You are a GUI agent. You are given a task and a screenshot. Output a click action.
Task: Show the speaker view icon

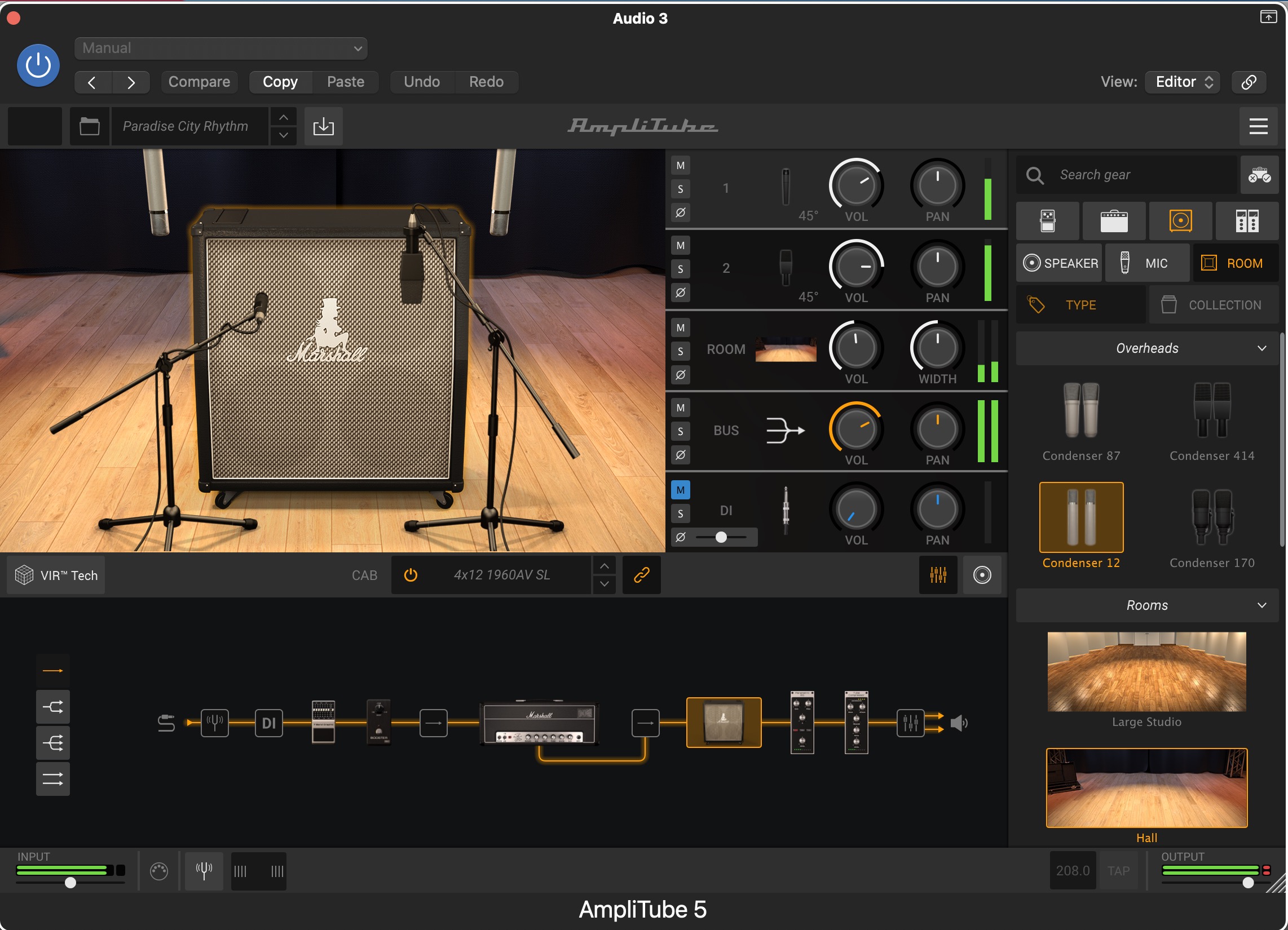click(982, 575)
